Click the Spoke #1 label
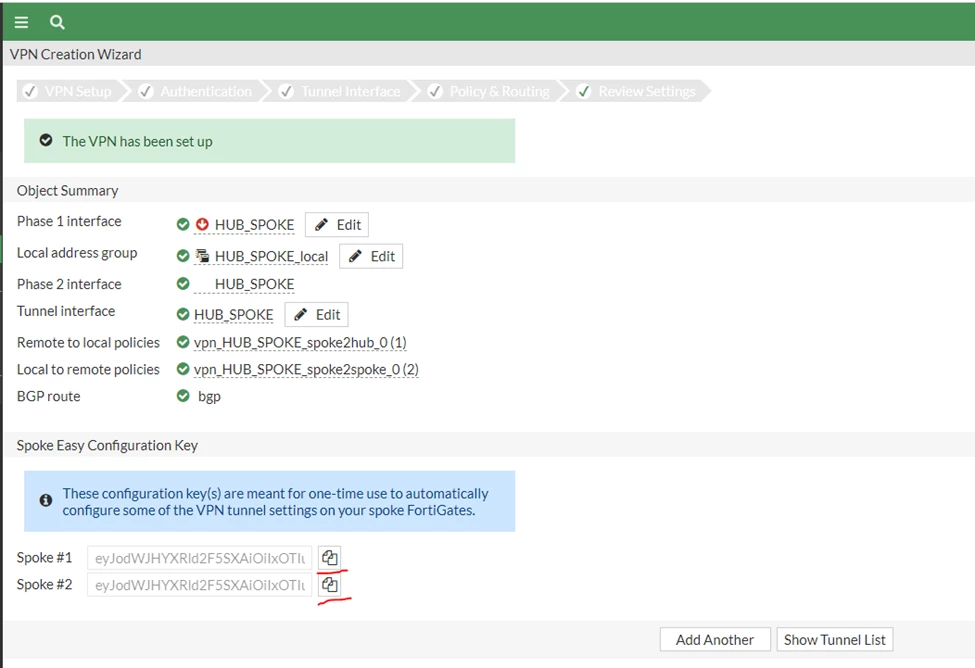Viewport: 975px width, 668px height. [x=44, y=557]
